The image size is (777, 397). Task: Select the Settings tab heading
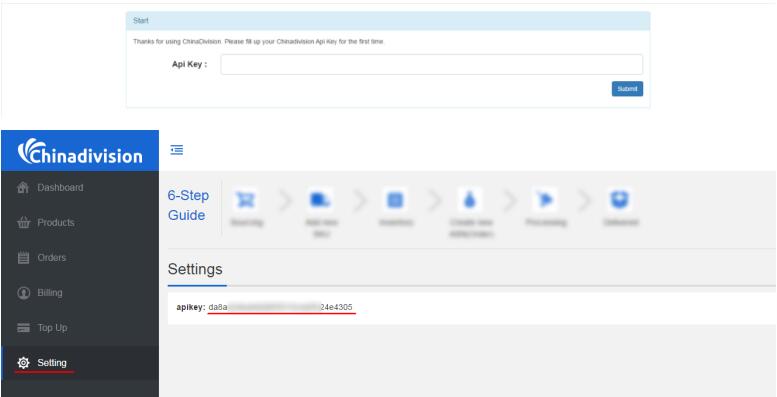(195, 269)
